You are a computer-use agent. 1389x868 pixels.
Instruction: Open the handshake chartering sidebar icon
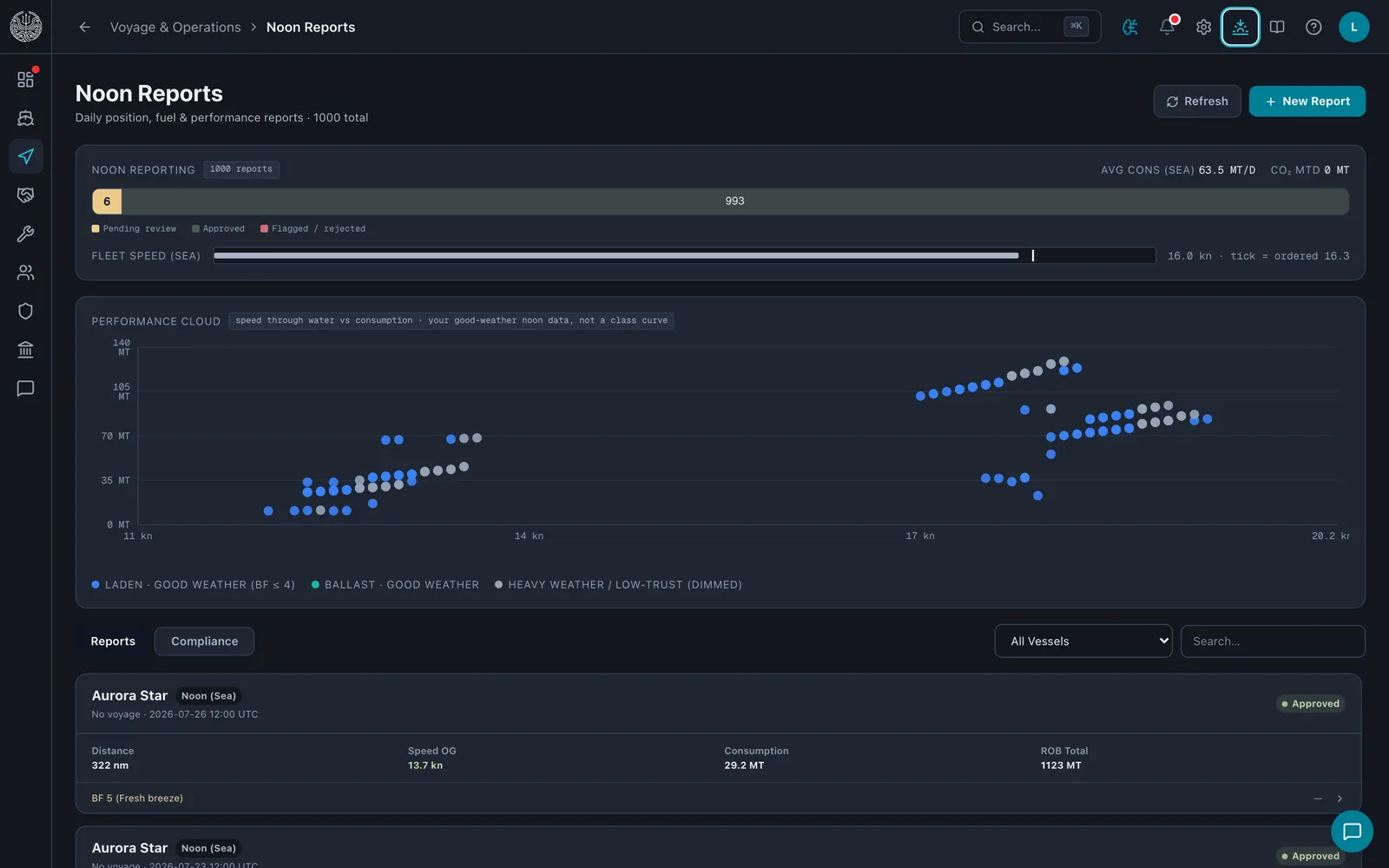tap(25, 195)
